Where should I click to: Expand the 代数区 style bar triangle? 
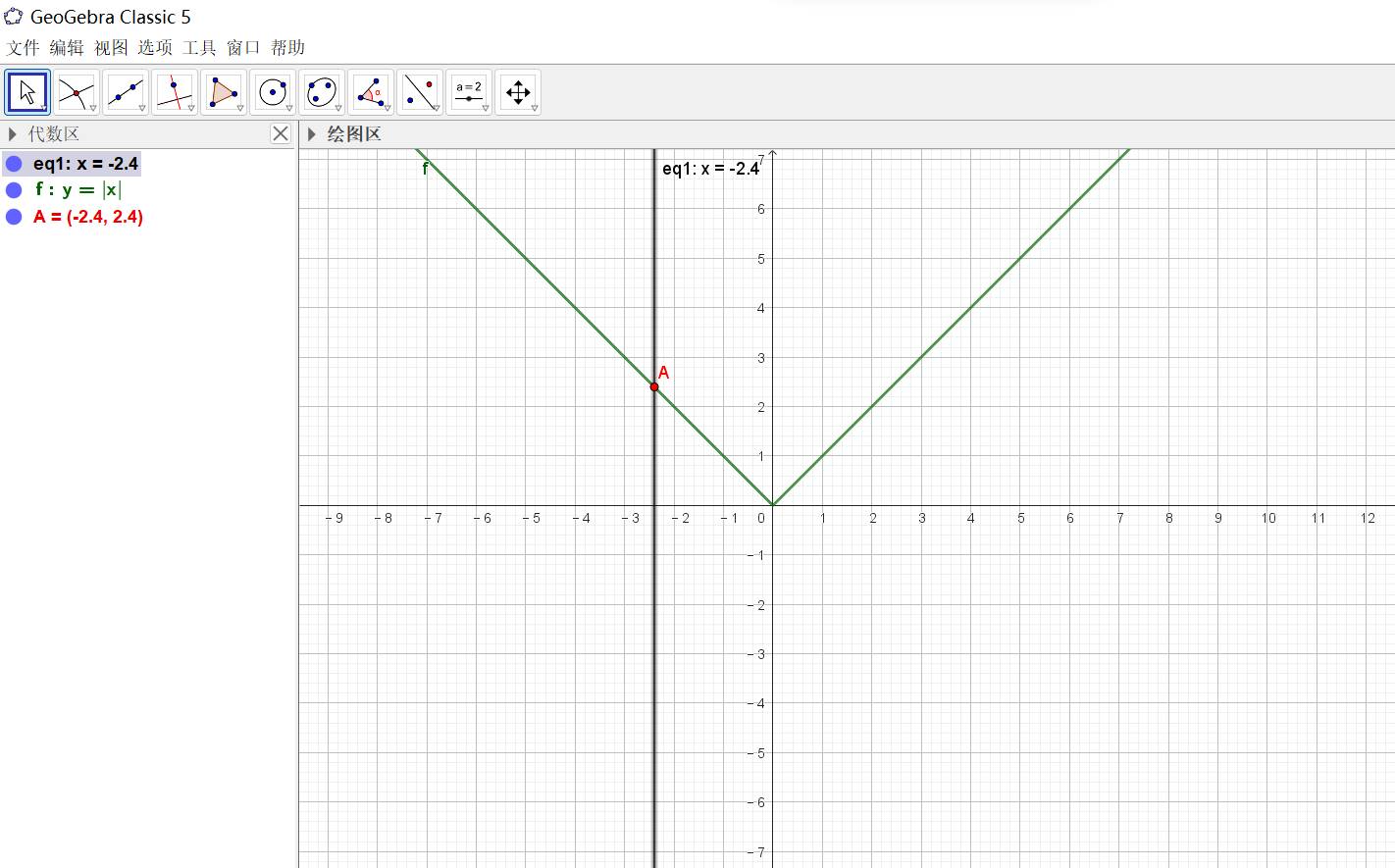point(13,134)
